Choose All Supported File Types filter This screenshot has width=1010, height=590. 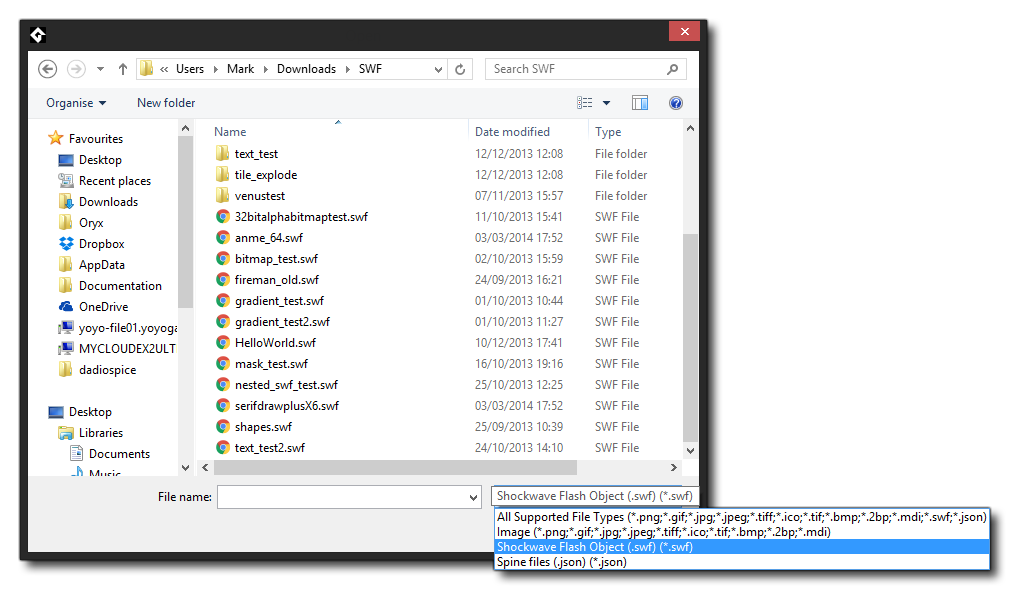741,517
